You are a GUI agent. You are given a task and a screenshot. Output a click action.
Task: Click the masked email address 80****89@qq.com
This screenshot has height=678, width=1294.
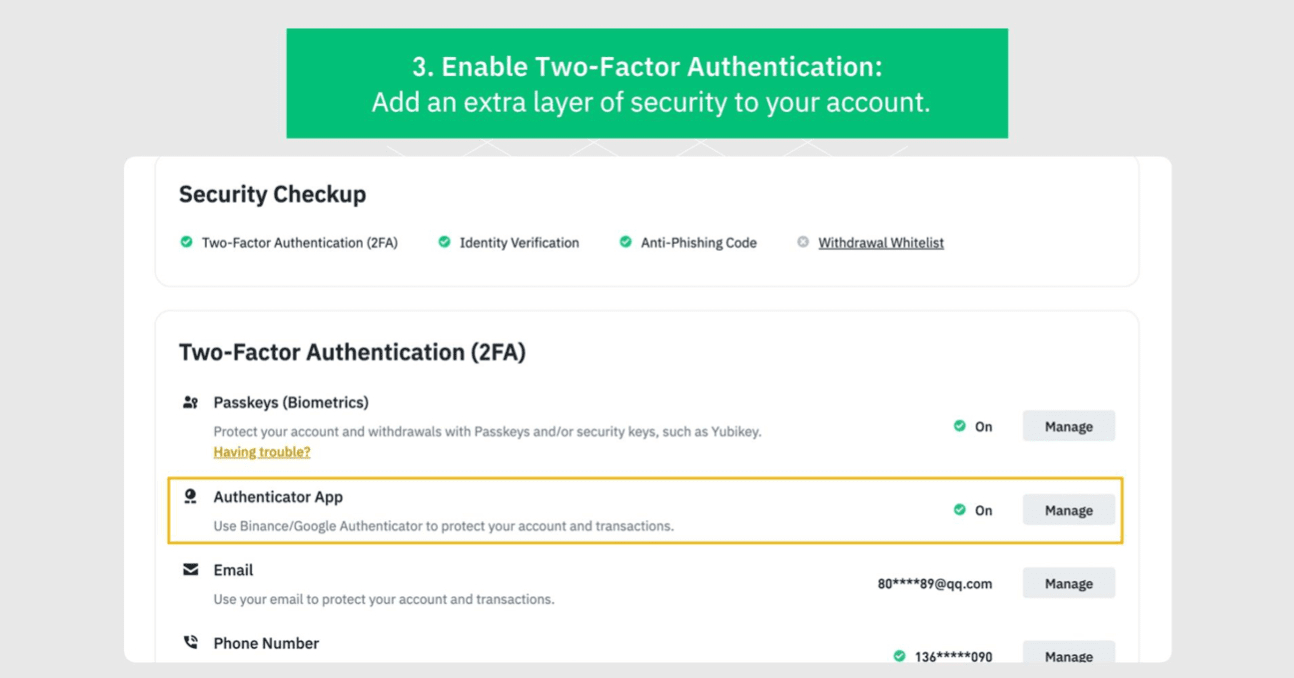(935, 584)
